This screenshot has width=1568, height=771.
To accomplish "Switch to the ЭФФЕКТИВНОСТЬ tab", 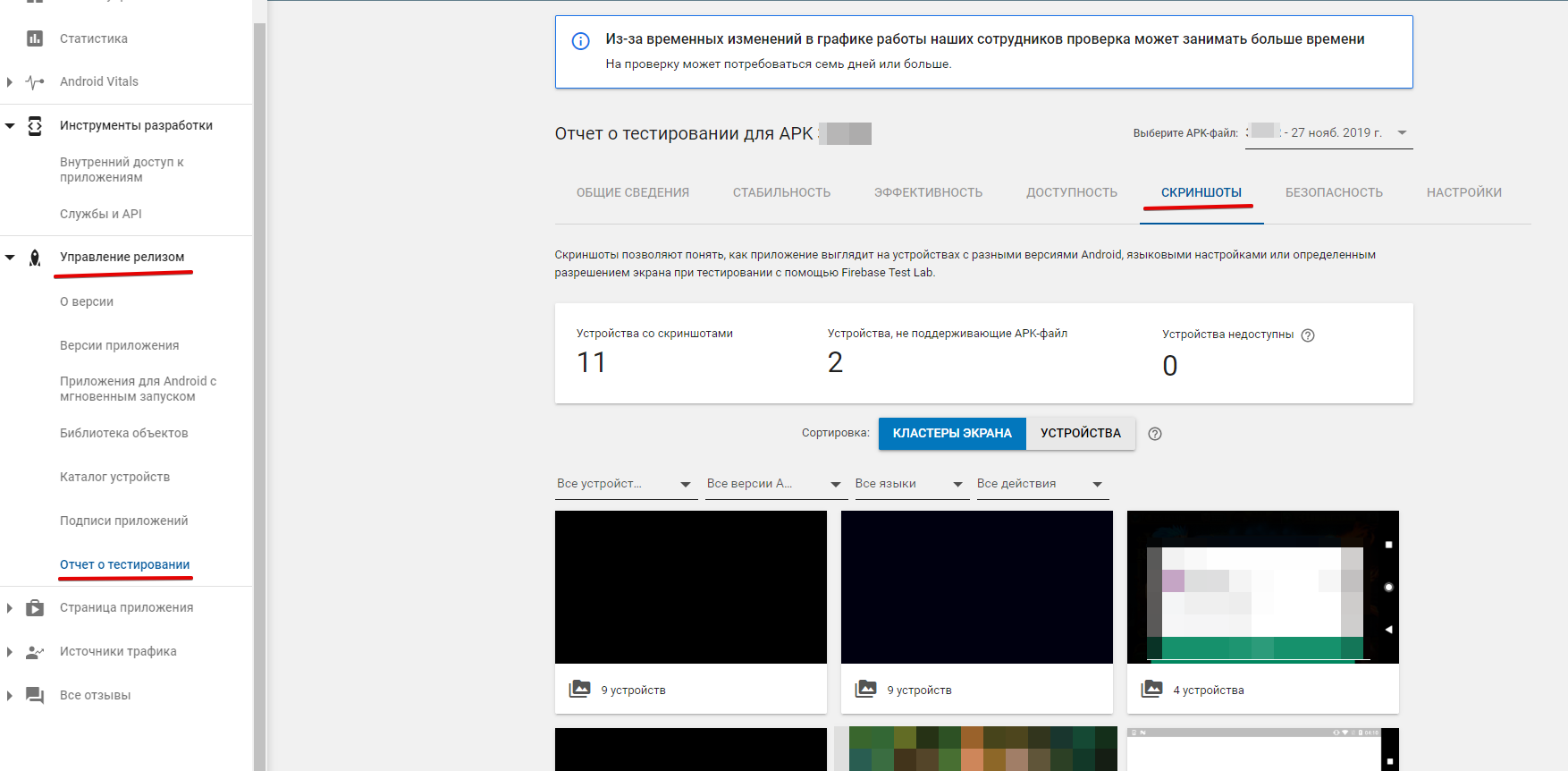I will (928, 192).
